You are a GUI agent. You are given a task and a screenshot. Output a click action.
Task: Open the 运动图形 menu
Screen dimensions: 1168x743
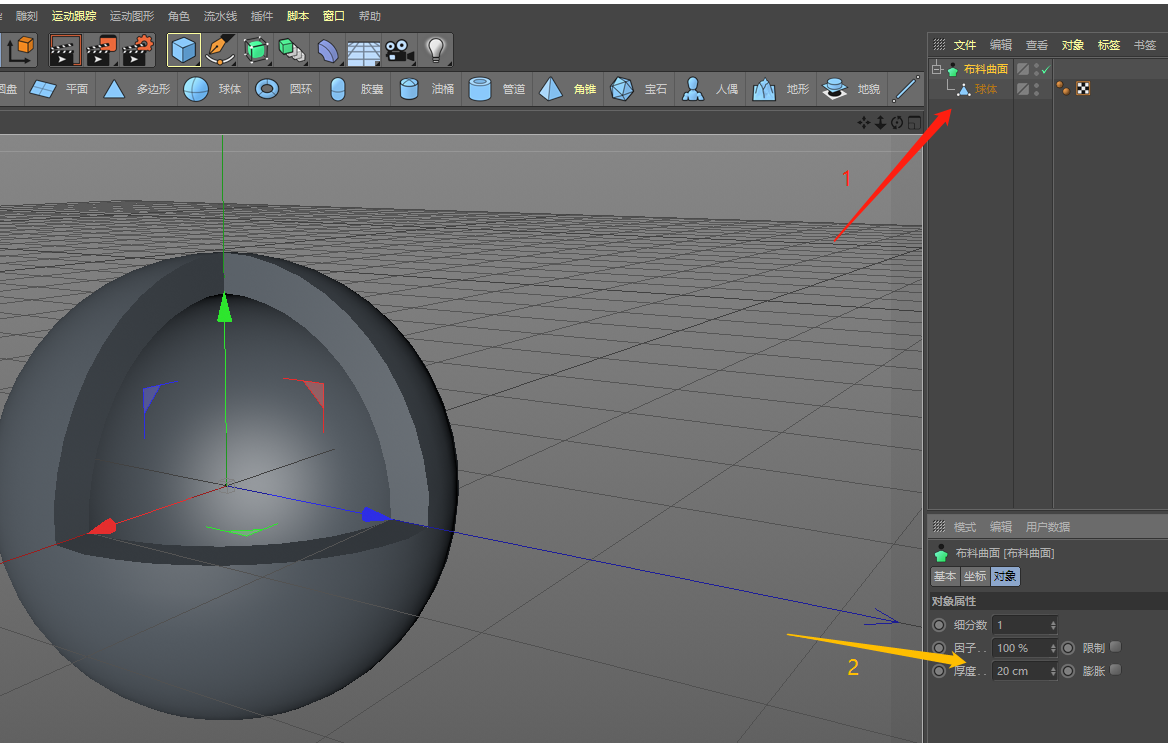tap(132, 16)
